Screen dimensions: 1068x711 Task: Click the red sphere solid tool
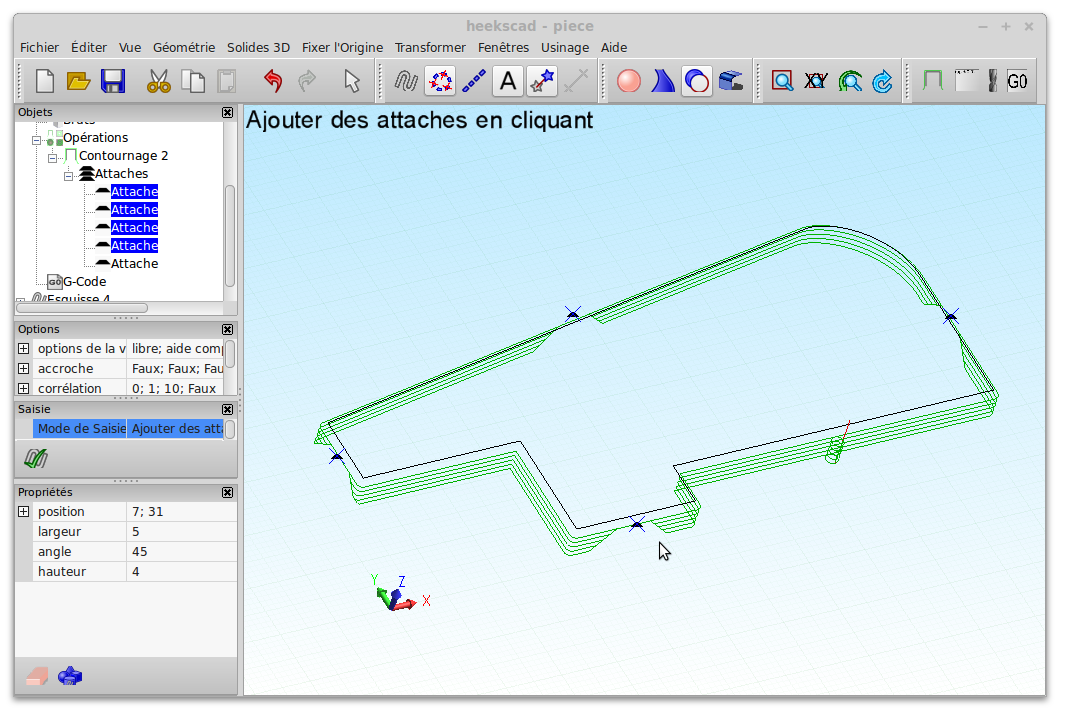coord(629,81)
